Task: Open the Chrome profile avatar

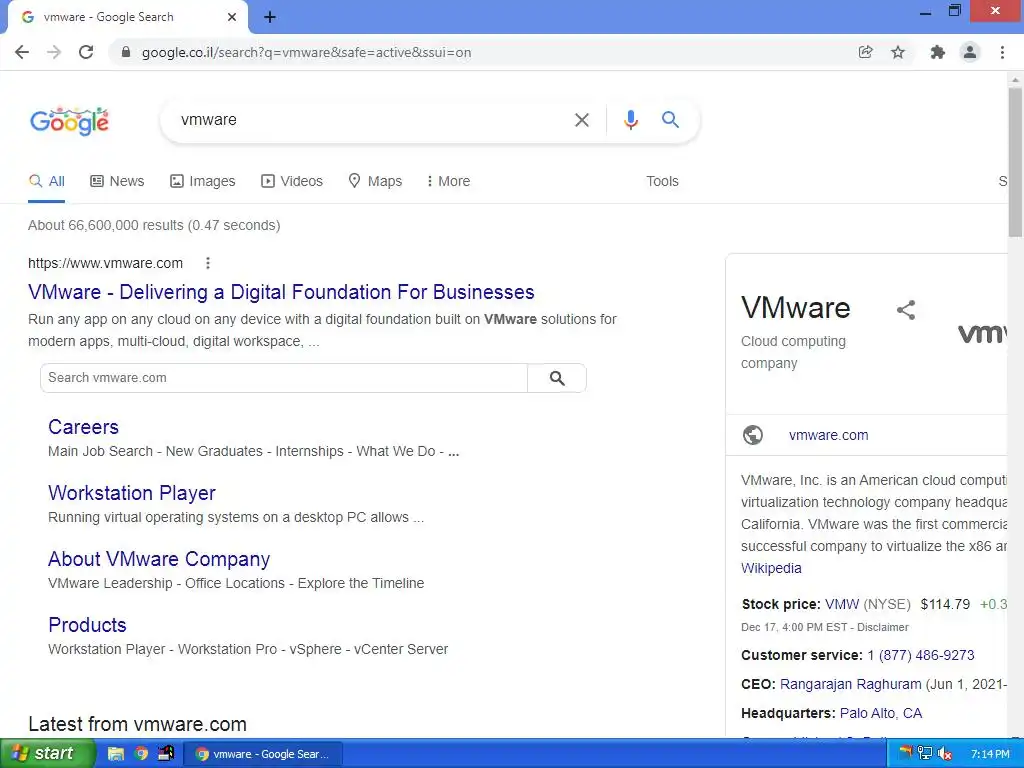Action: pos(970,52)
